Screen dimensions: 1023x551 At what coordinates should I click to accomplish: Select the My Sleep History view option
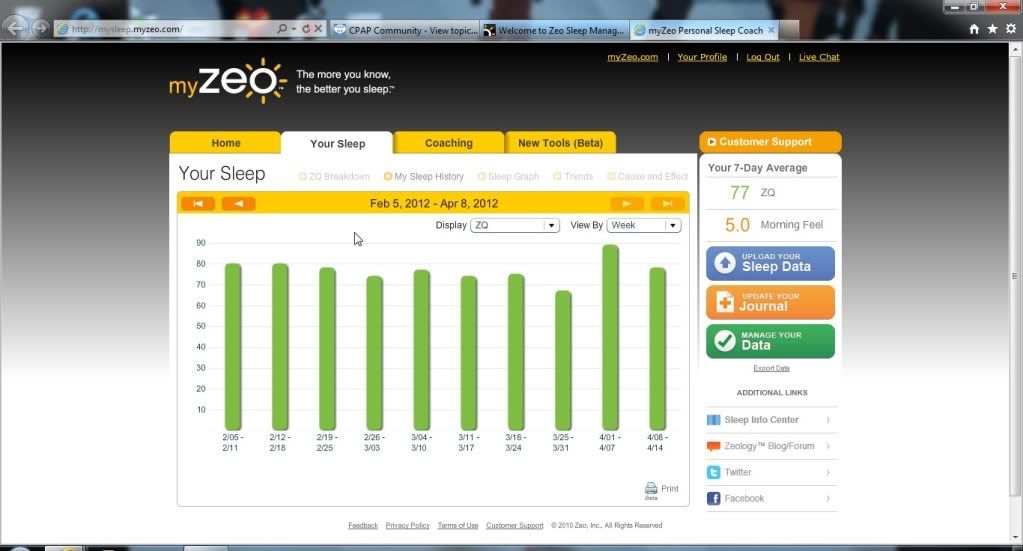tap(424, 177)
